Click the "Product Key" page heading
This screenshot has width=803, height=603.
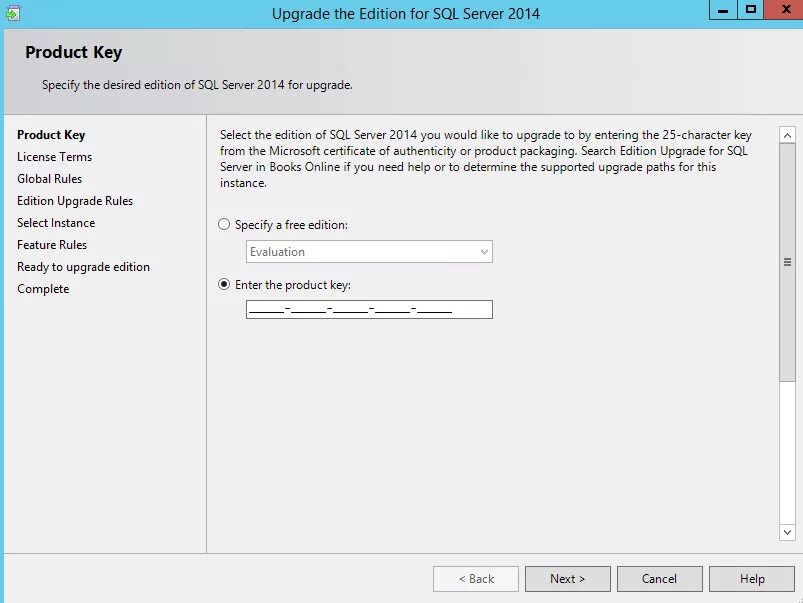coord(74,52)
